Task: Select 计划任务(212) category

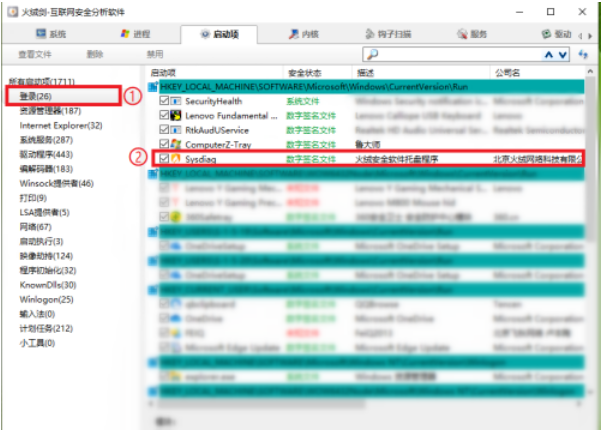Action: pyautogui.click(x=46, y=328)
